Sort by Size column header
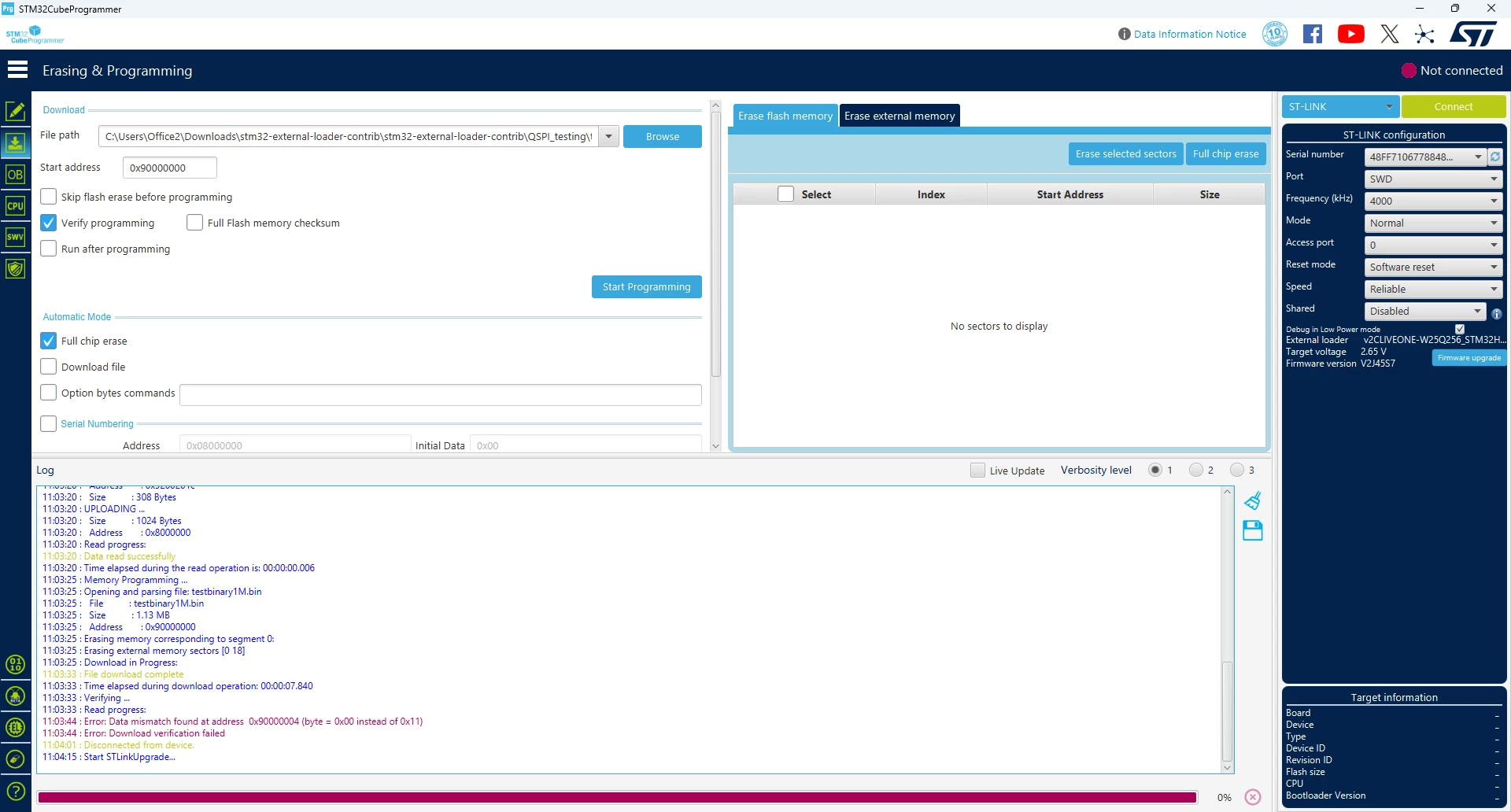The image size is (1511, 812). point(1210,194)
